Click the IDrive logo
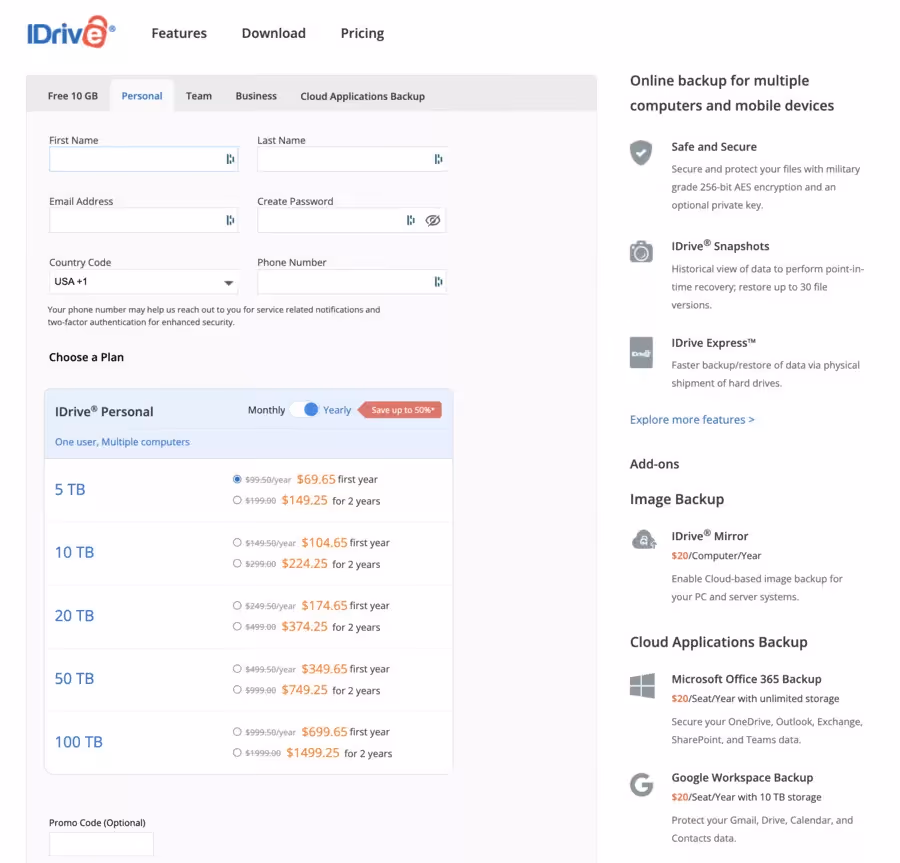This screenshot has height=863, width=900. click(71, 33)
